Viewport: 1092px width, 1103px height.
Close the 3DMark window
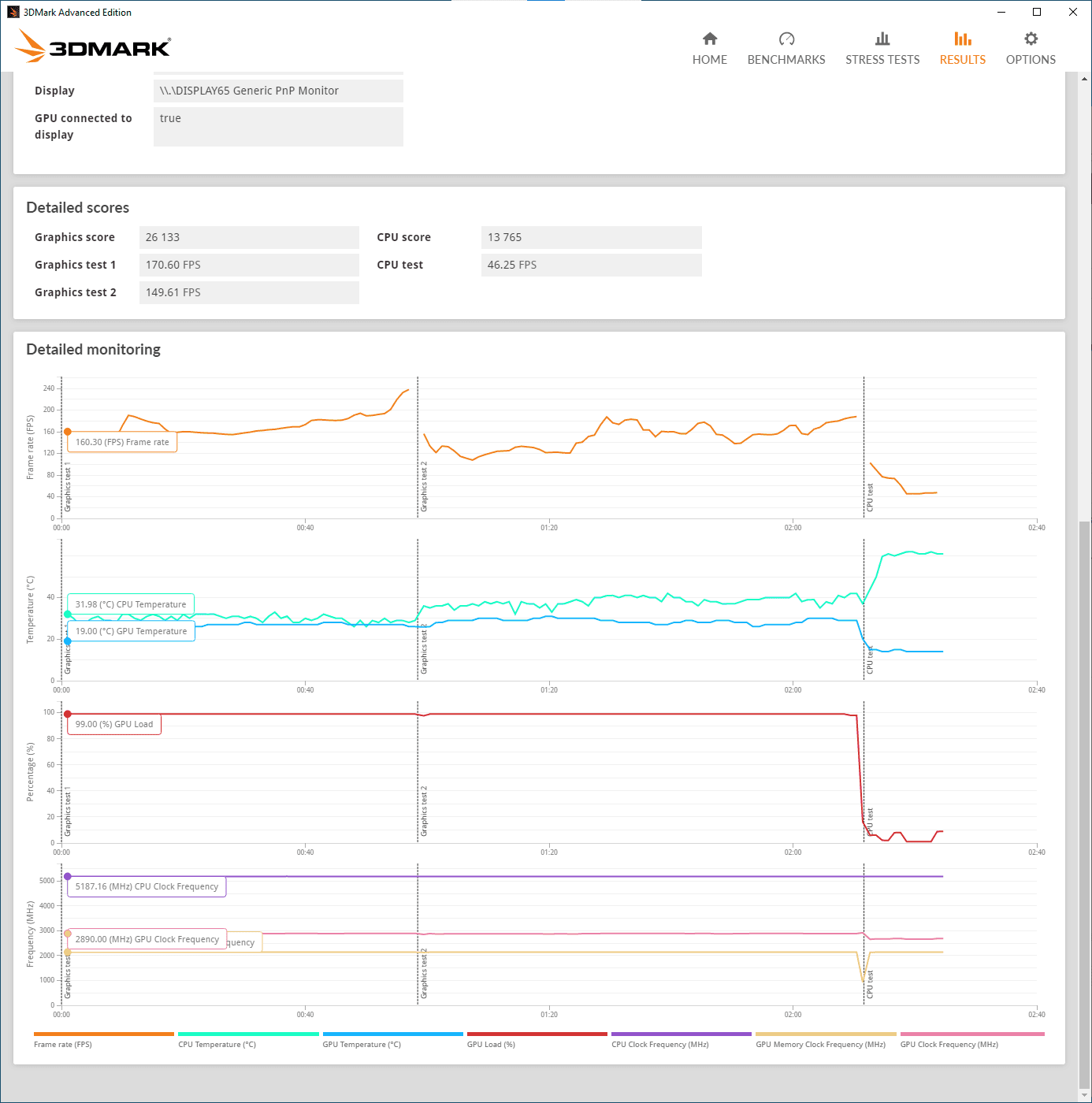[x=1073, y=12]
